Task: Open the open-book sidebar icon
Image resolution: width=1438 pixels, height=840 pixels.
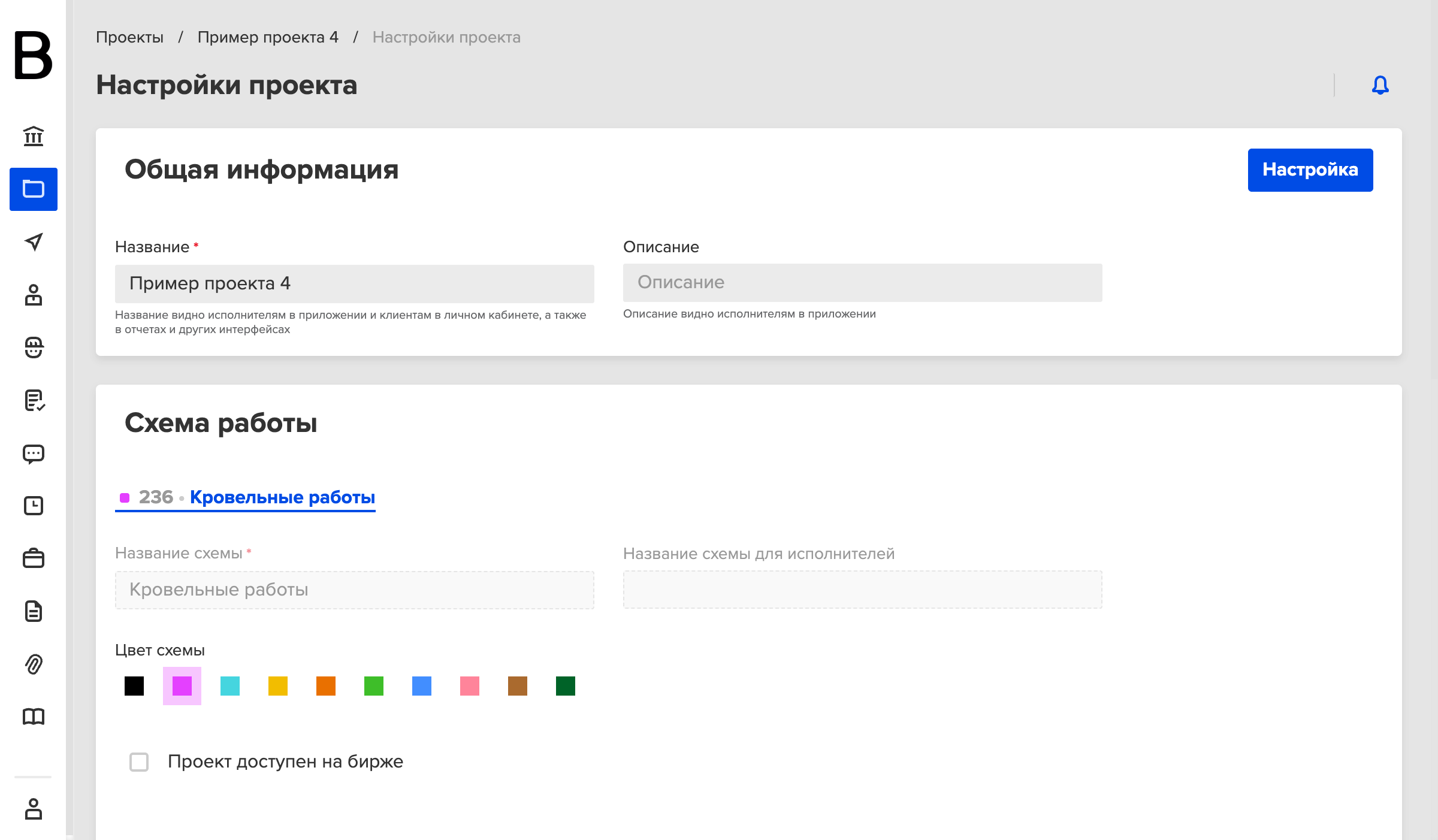Action: point(34,717)
